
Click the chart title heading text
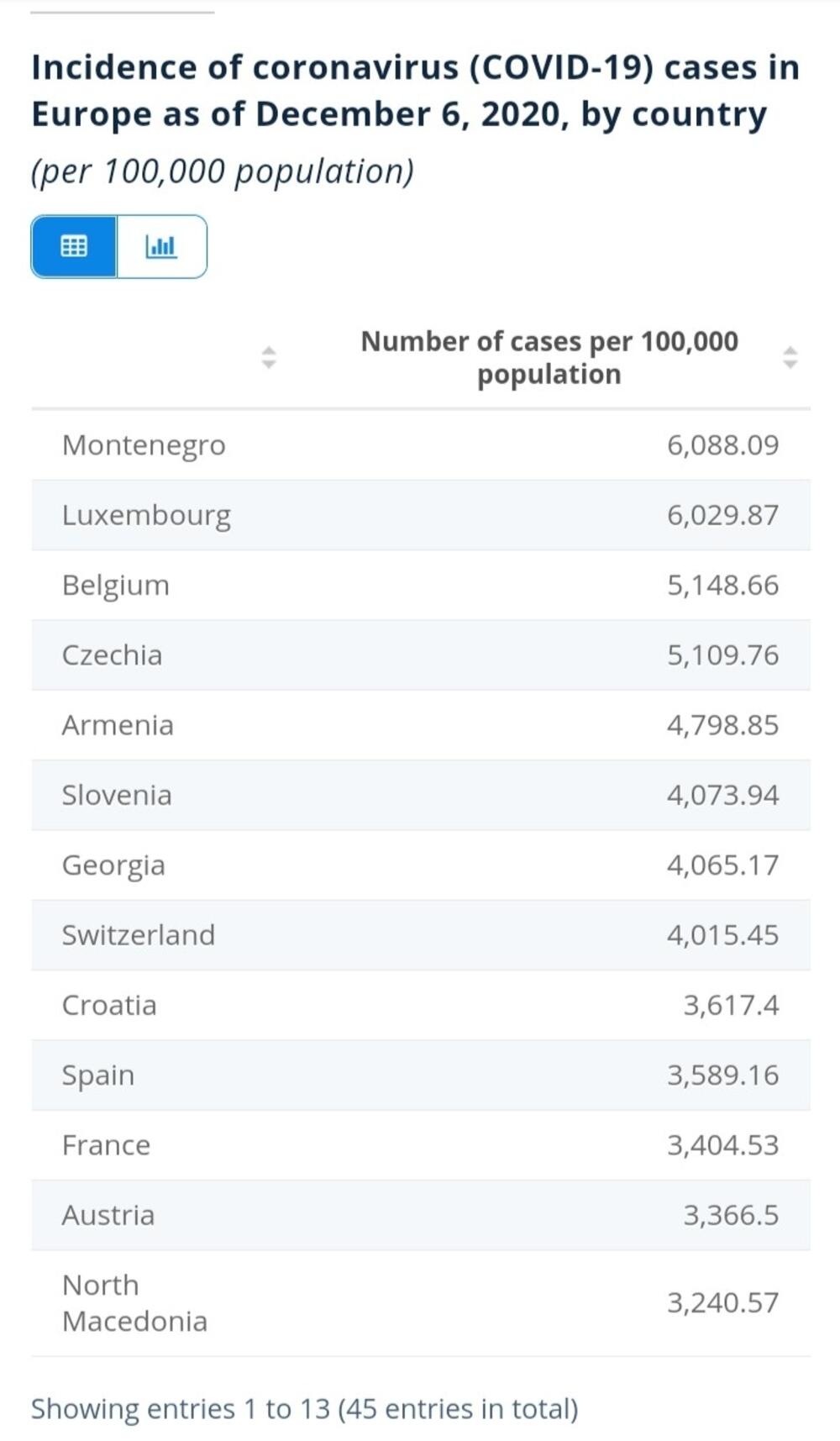415,91
